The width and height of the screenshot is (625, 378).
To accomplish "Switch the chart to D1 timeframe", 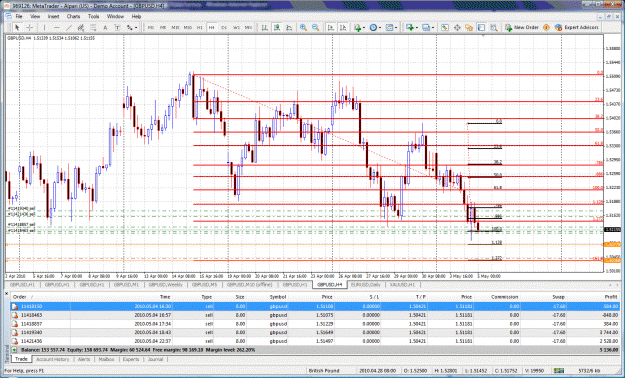I will (224, 28).
